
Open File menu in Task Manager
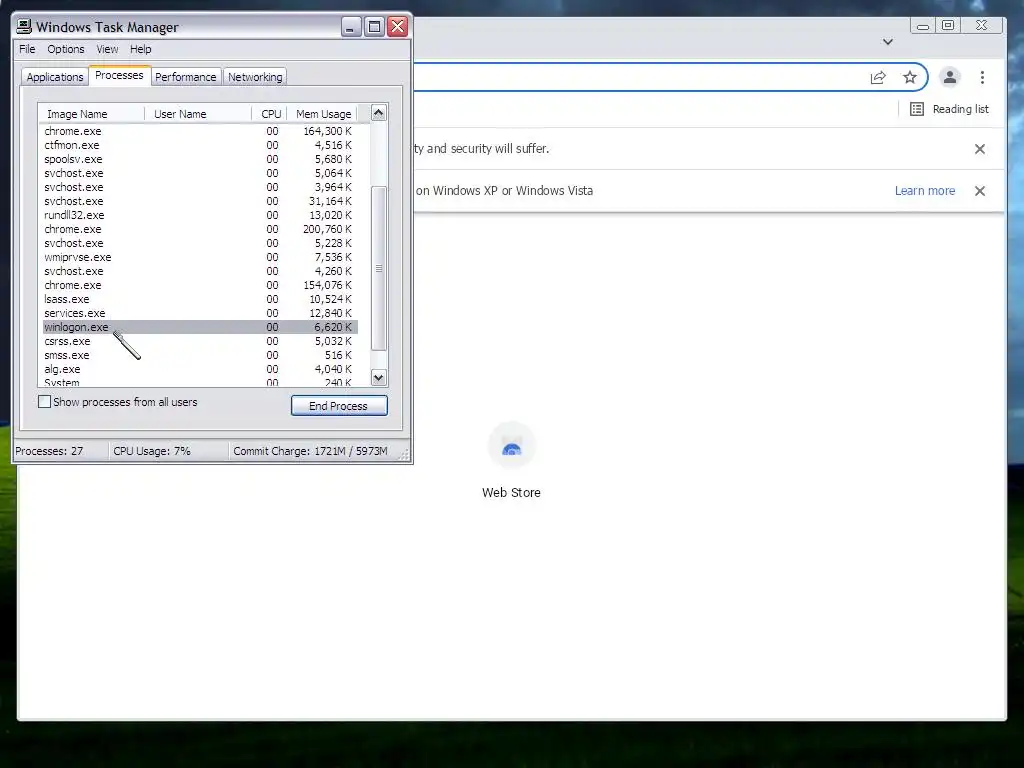point(27,49)
